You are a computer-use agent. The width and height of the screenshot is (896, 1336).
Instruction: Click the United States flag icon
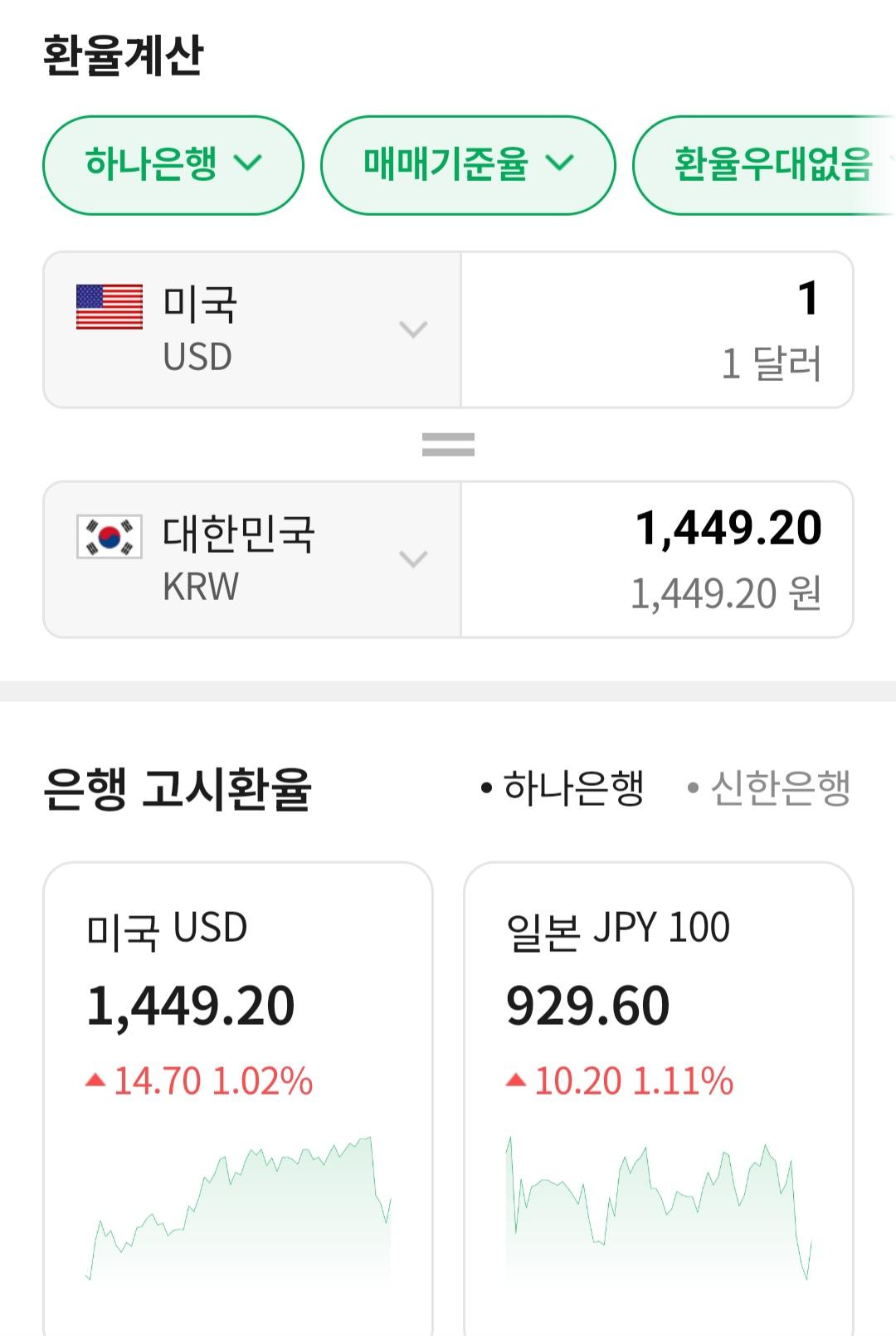pos(110,307)
